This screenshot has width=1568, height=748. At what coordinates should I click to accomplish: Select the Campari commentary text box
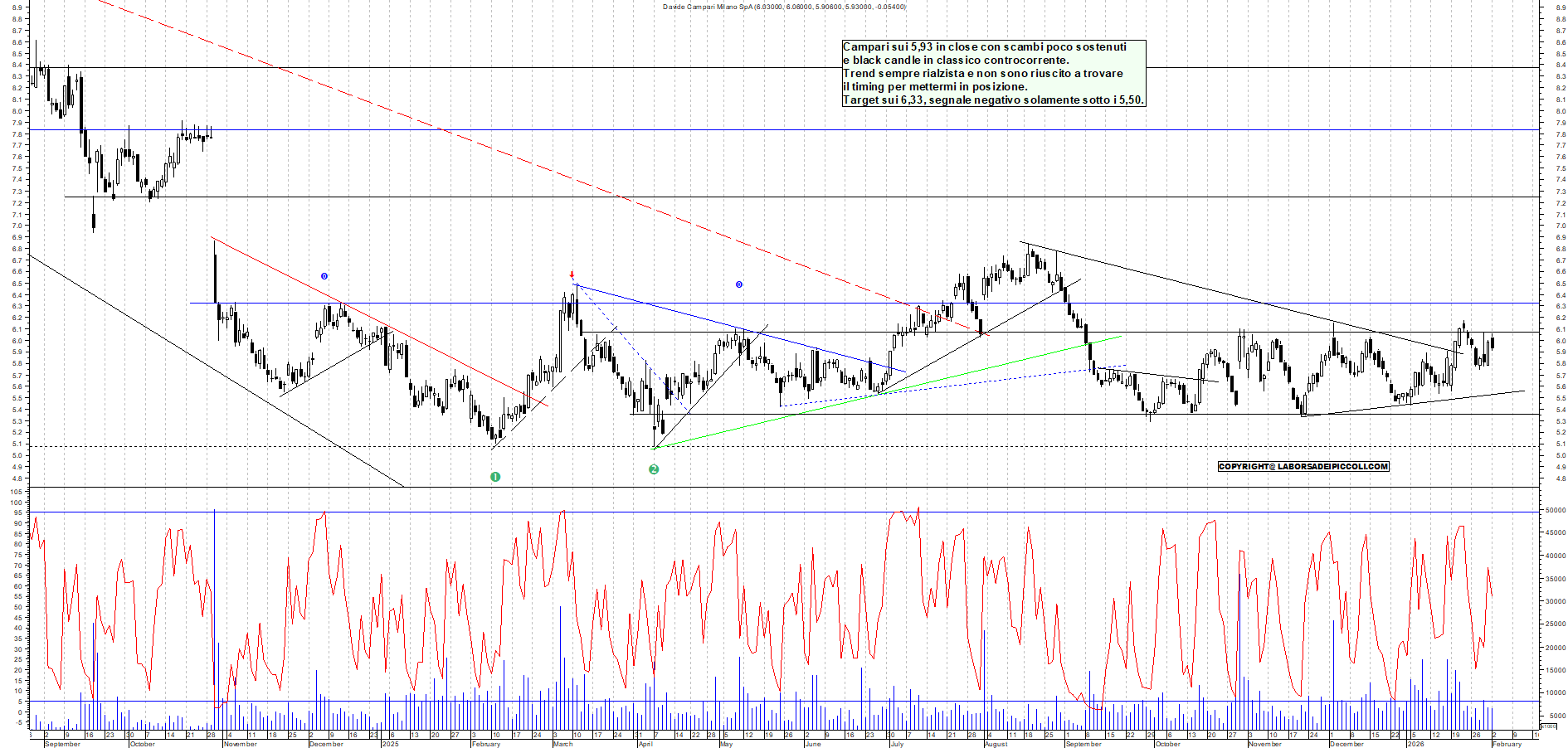pyautogui.click(x=993, y=73)
